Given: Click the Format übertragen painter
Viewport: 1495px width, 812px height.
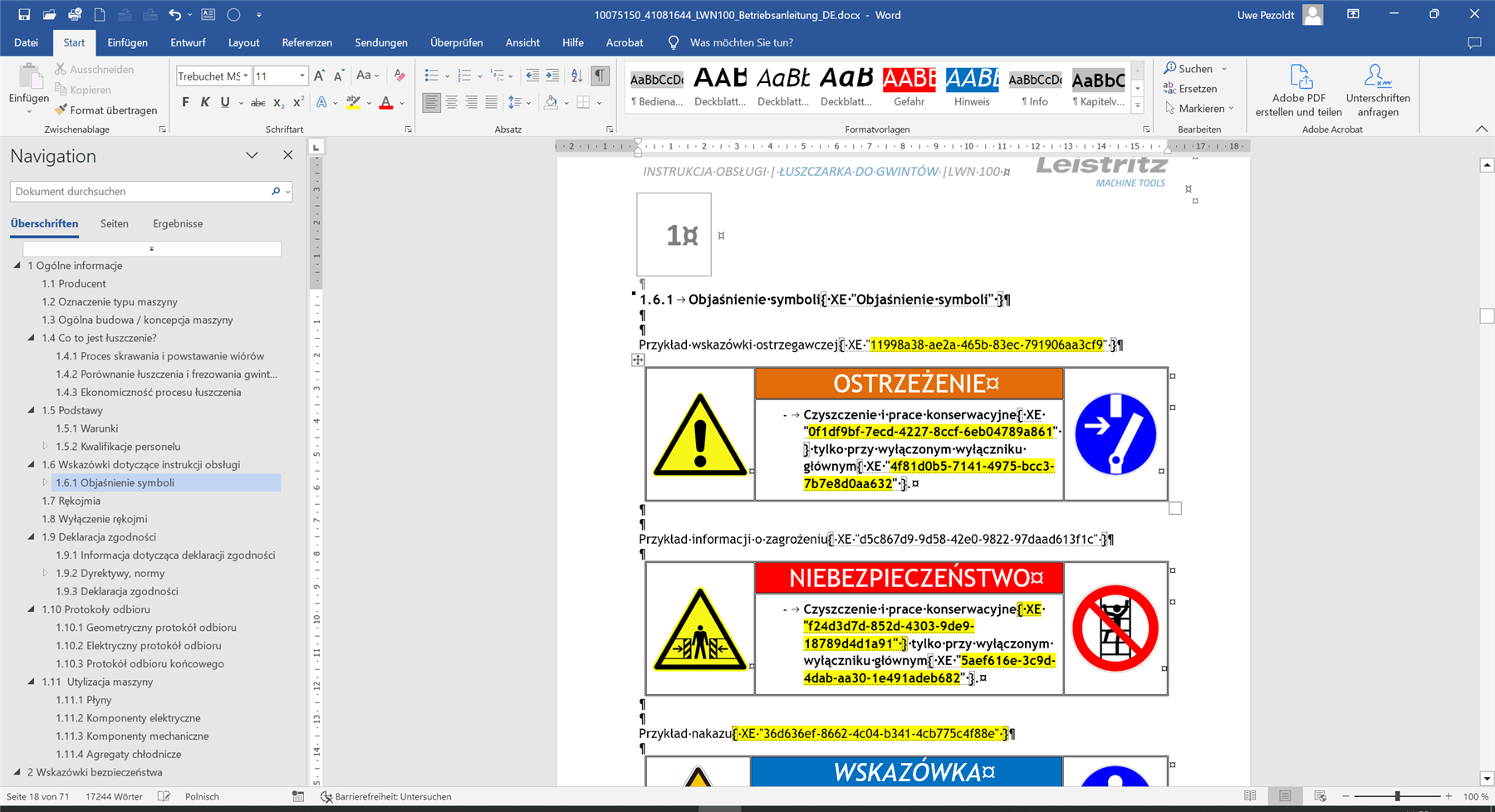Looking at the screenshot, I should (x=106, y=110).
